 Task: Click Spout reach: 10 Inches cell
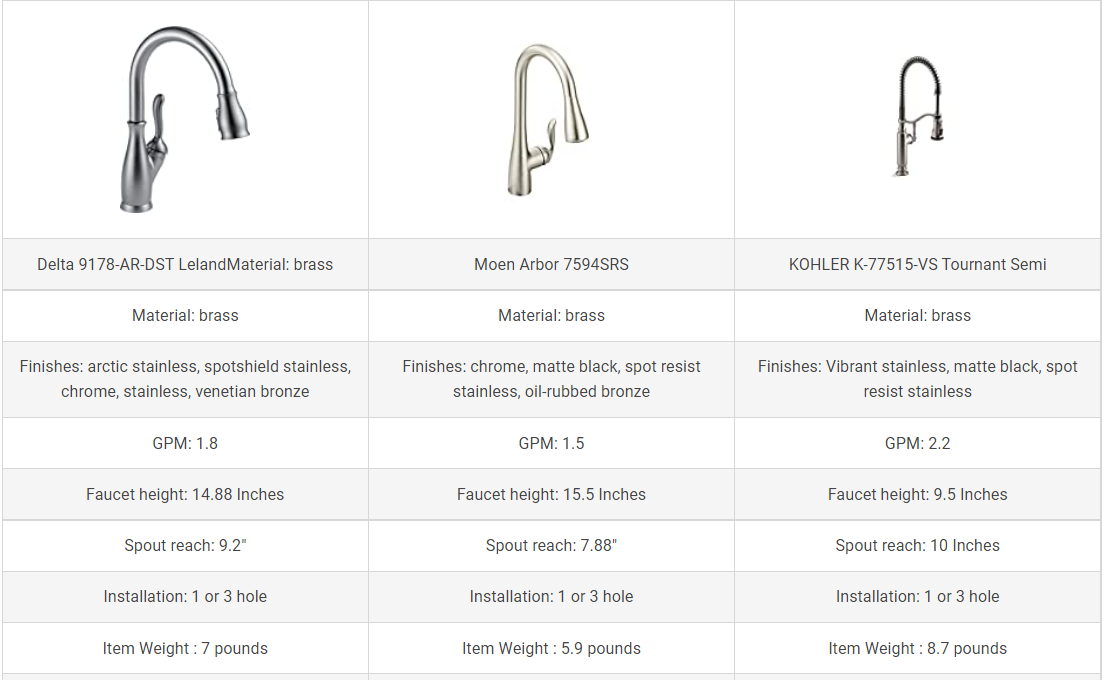pyautogui.click(x=917, y=545)
